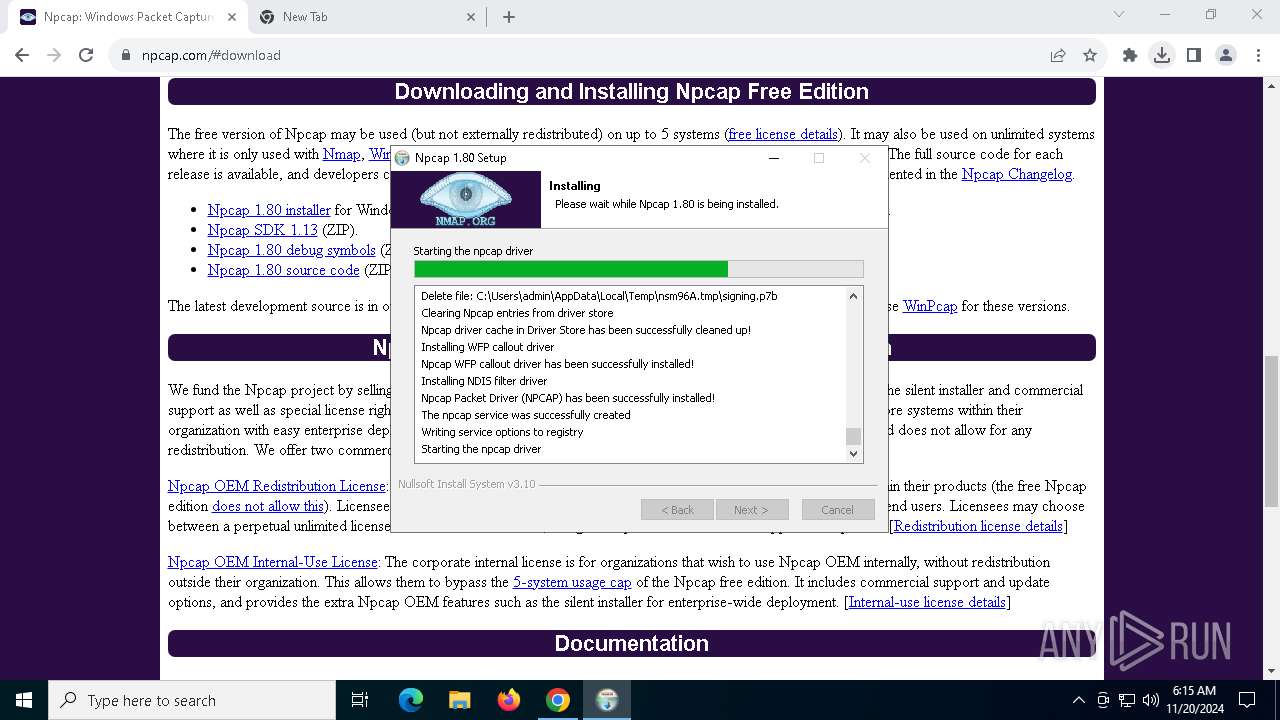Toggle the Chrome side panel icon
This screenshot has width=1280, height=720.
[x=1194, y=55]
